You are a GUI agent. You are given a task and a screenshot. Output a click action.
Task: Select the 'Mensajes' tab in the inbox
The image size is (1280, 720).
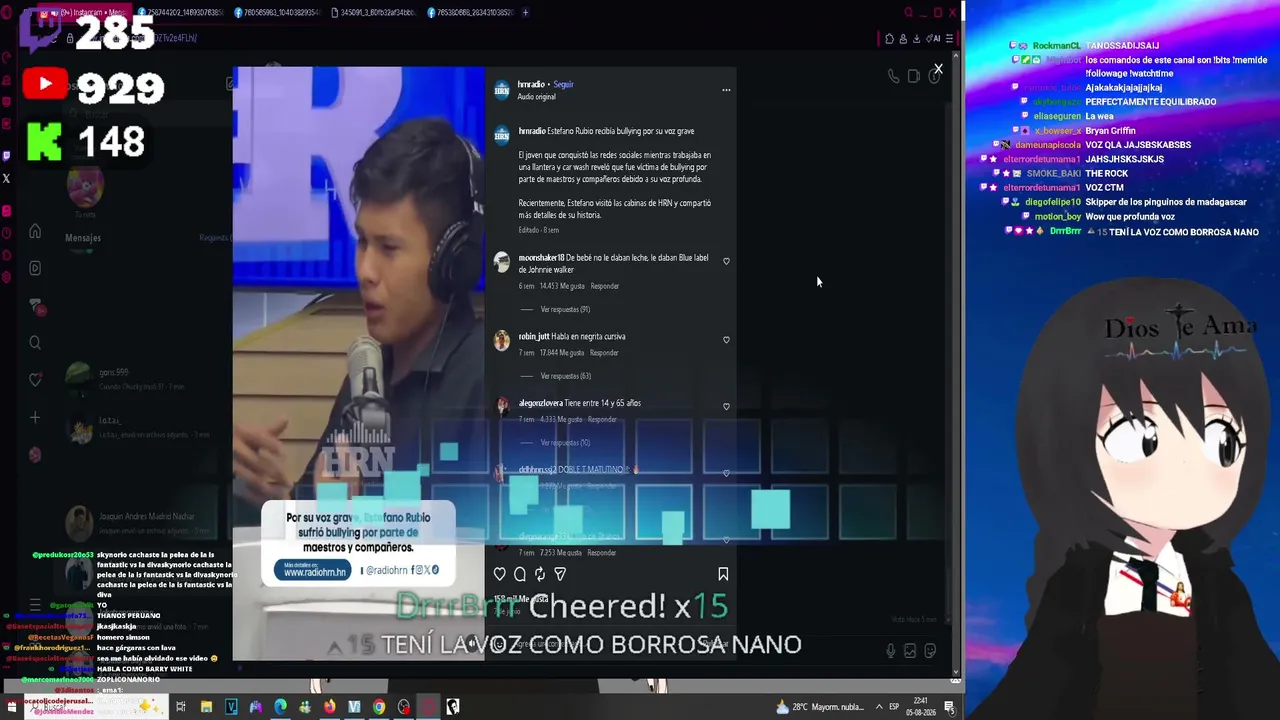click(x=83, y=238)
